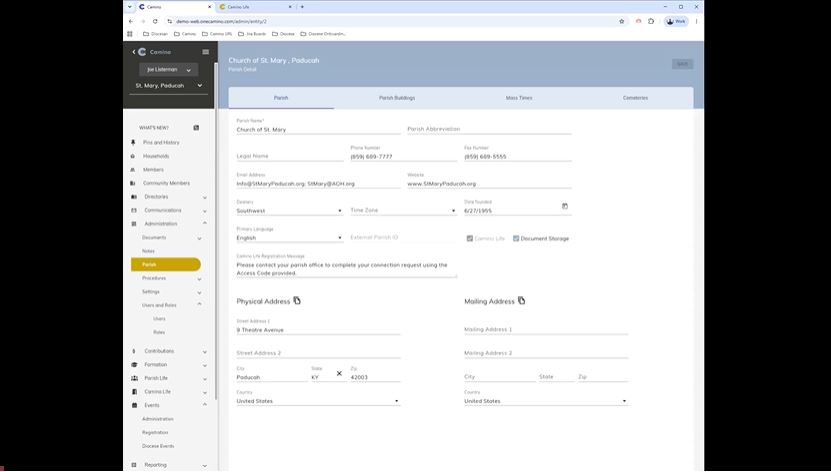Screen dimensions: 831x472
Task: Switch to the Cemeteries tab
Action: coord(635,98)
